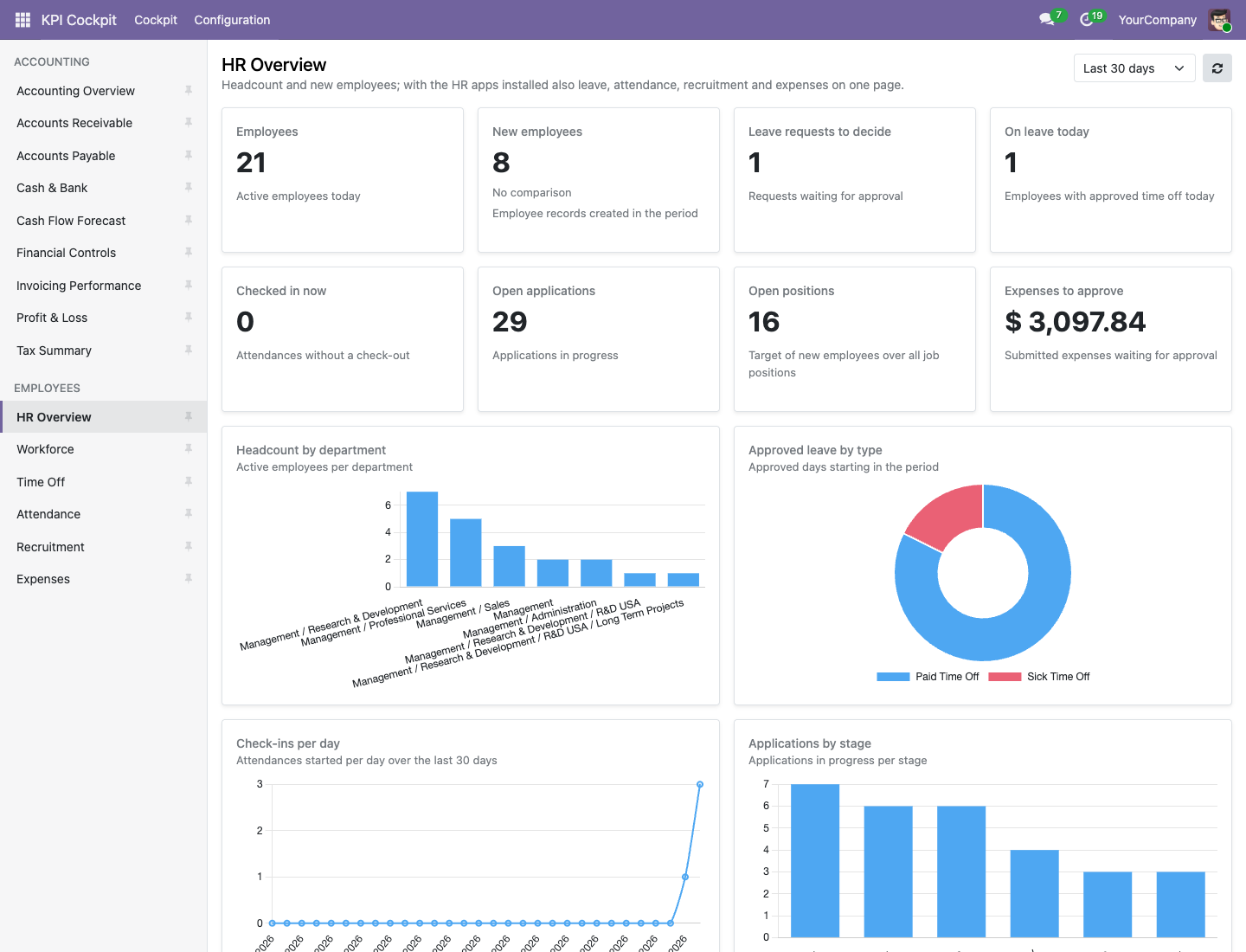Go to Workforce in the sidebar
The height and width of the screenshot is (952, 1246).
(x=104, y=449)
